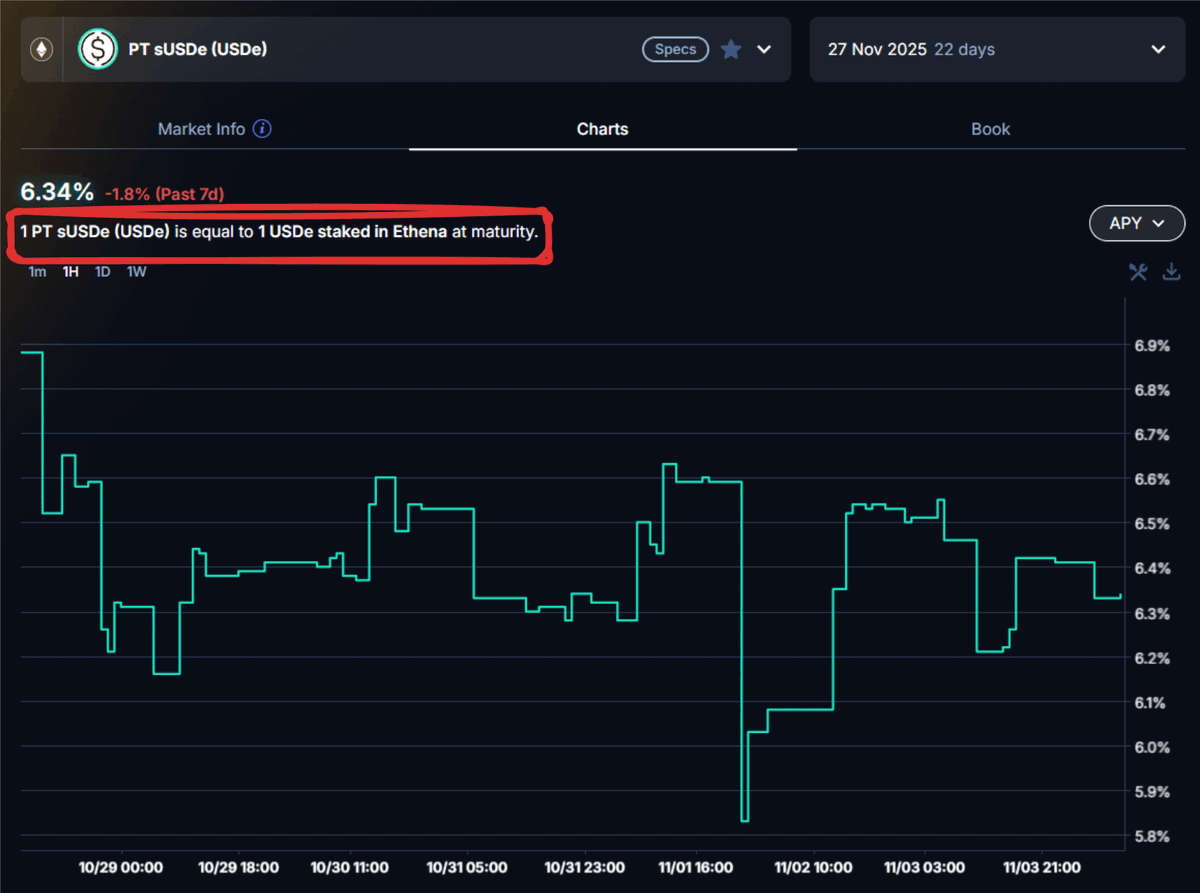Screen dimensions: 1200x893
Task: Click the 6.5% y-axis label
Action: point(1150,524)
